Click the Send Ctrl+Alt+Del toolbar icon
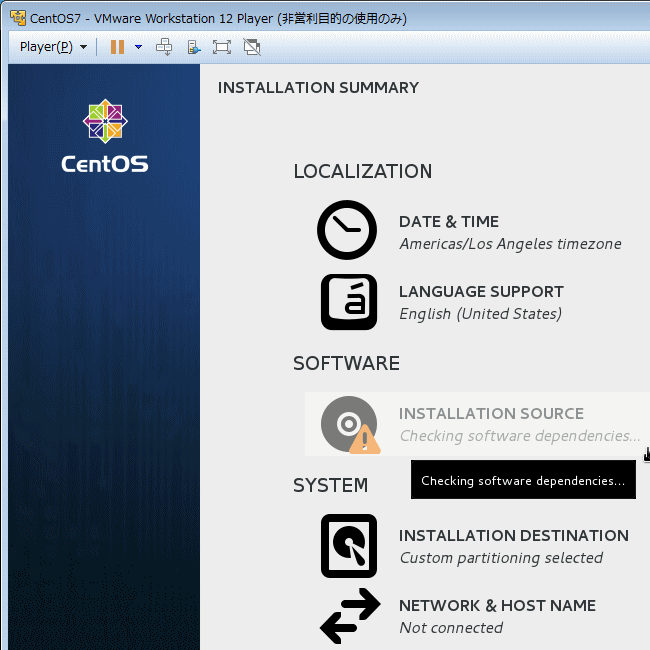 (164, 47)
